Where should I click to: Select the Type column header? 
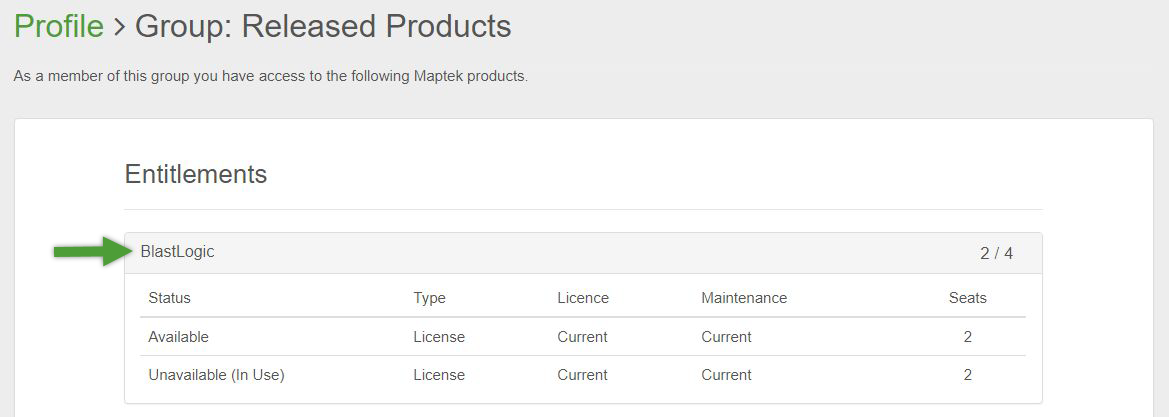click(x=429, y=298)
